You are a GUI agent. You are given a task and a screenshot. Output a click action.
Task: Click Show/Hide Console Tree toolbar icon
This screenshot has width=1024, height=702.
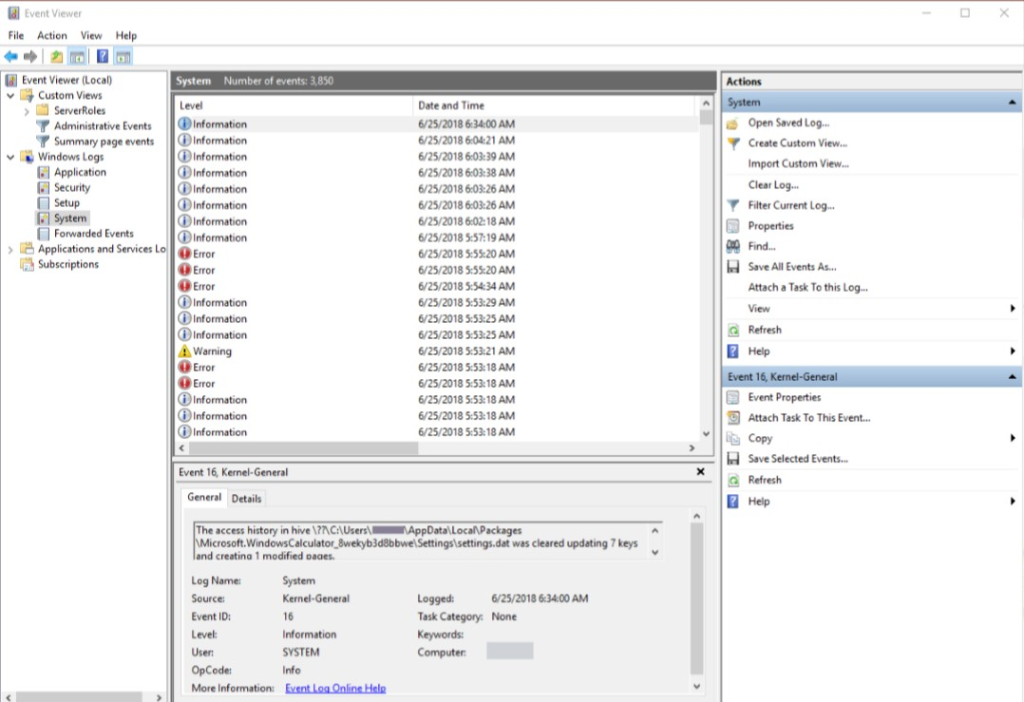click(77, 57)
